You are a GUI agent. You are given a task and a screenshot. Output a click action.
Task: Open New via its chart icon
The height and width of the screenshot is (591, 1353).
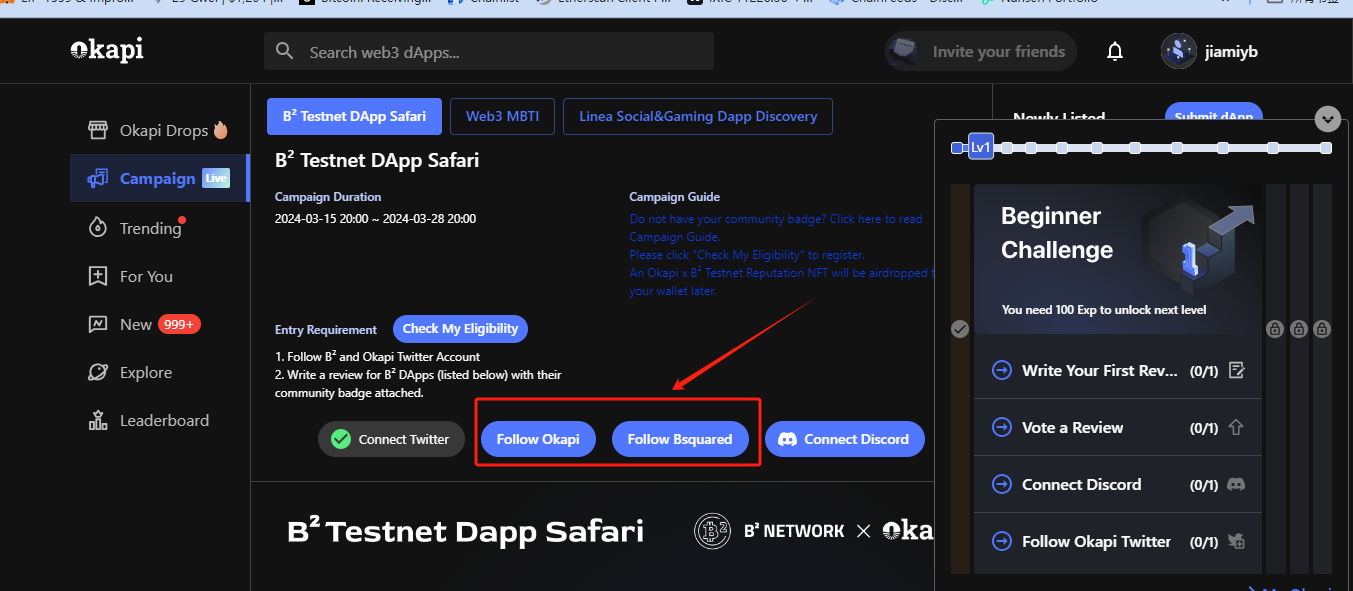point(97,324)
